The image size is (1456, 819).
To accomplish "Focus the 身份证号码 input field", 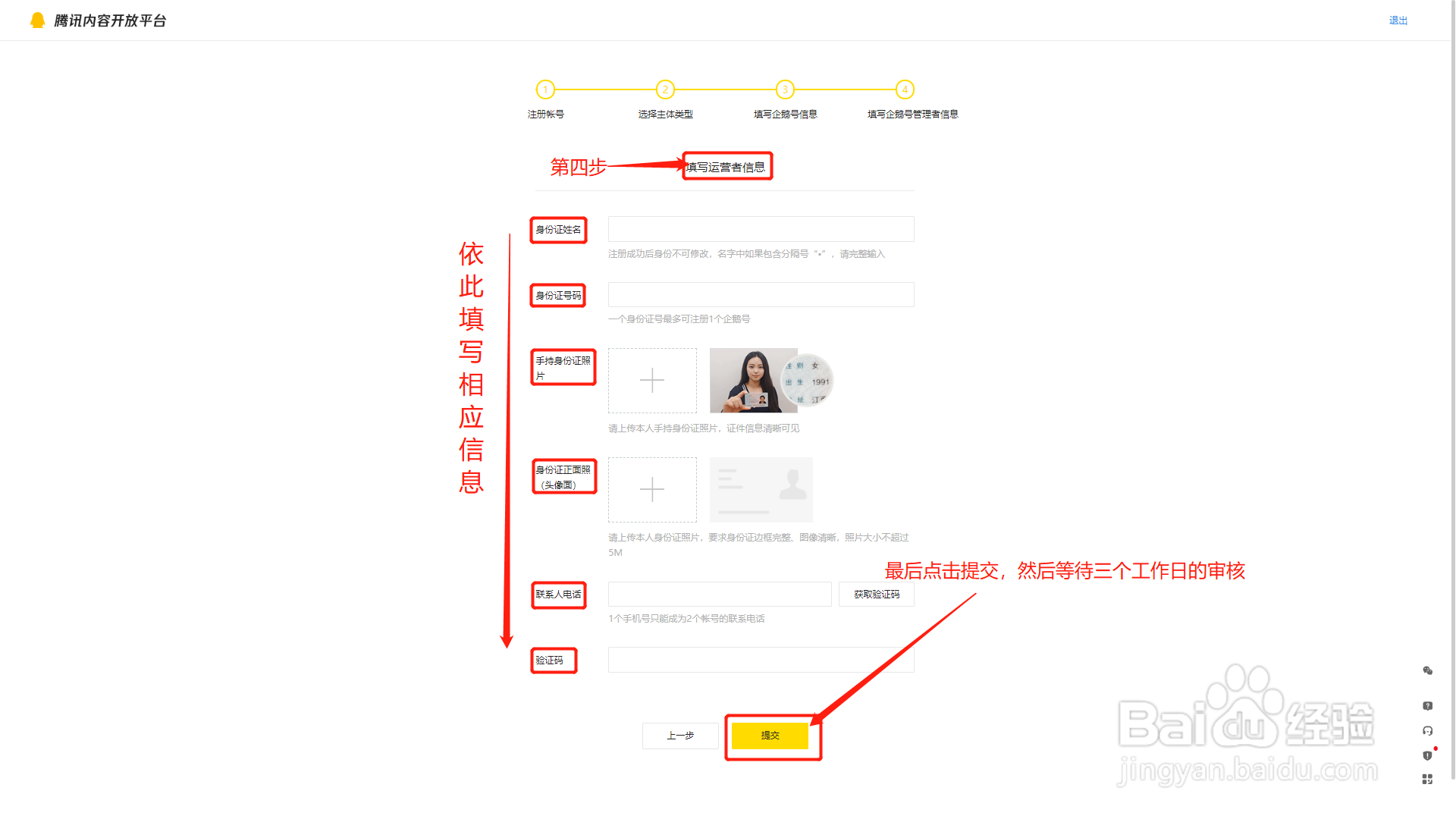I will coord(761,295).
